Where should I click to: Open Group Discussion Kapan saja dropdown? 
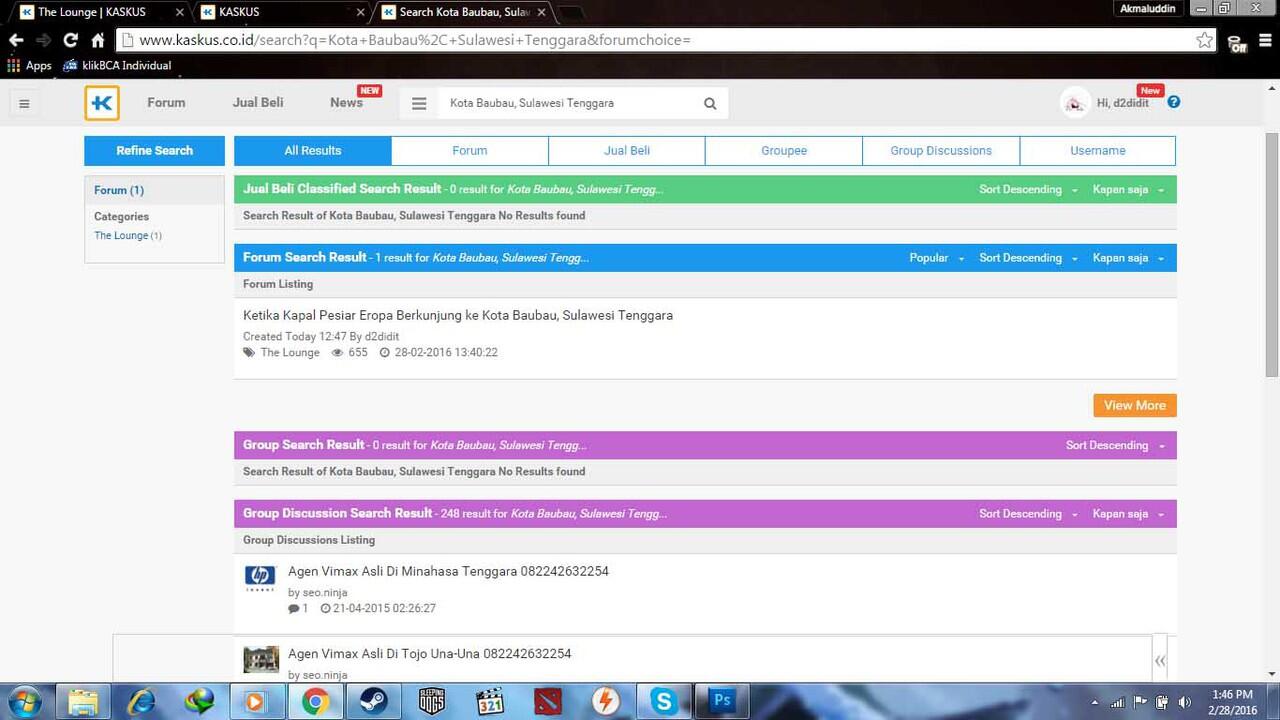click(x=1128, y=513)
